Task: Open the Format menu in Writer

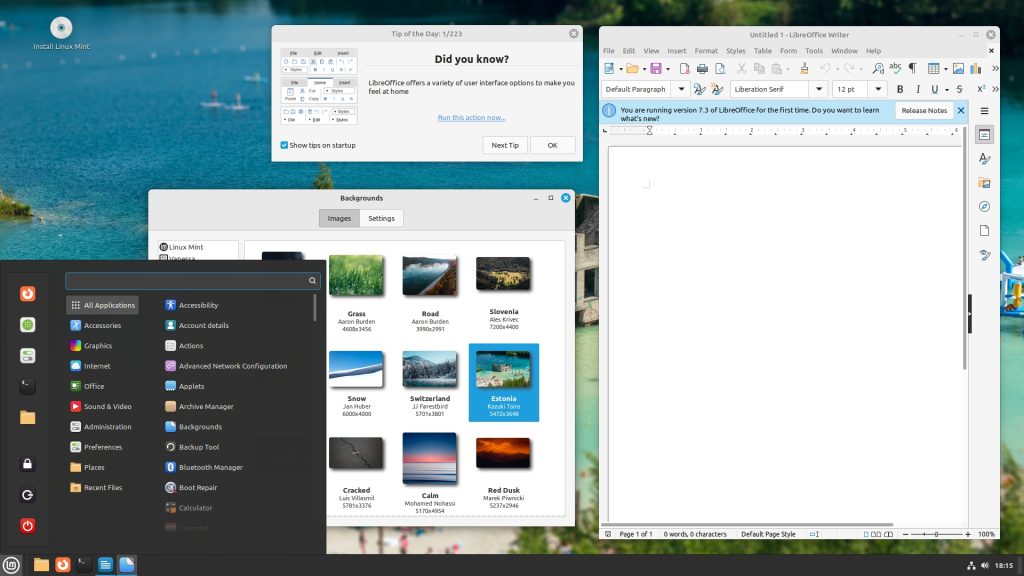Action: click(706, 51)
